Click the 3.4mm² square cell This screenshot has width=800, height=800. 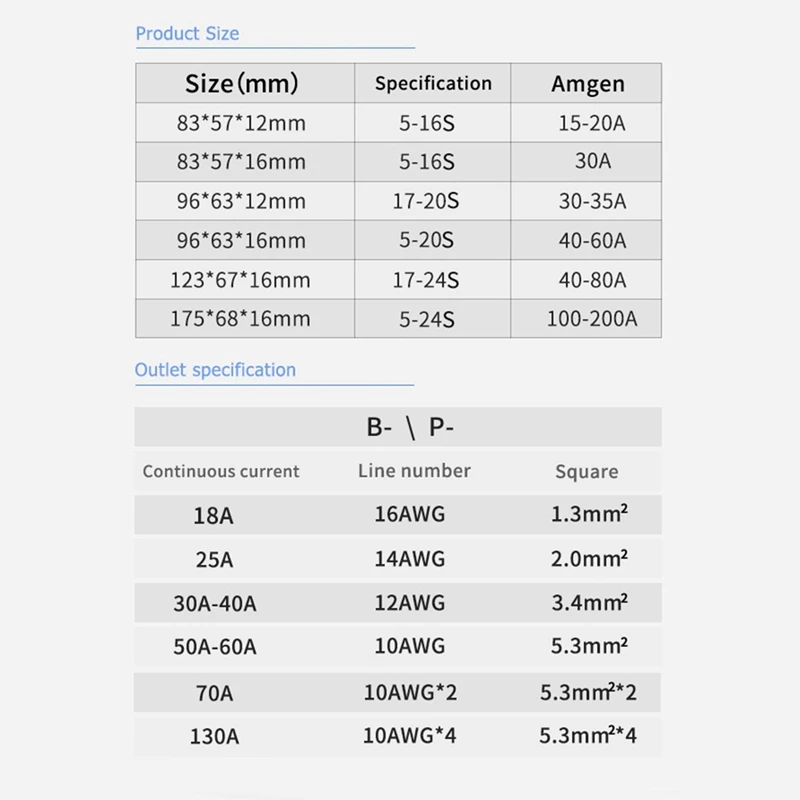pyautogui.click(x=589, y=603)
